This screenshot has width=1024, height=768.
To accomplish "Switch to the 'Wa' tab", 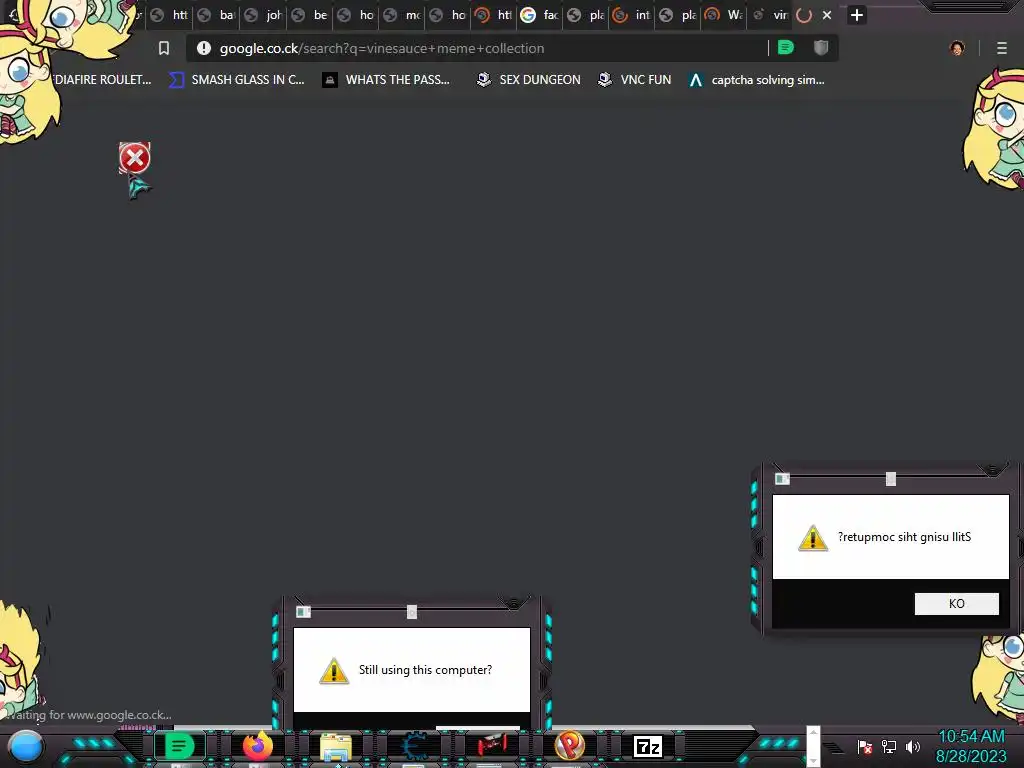I will click(725, 15).
